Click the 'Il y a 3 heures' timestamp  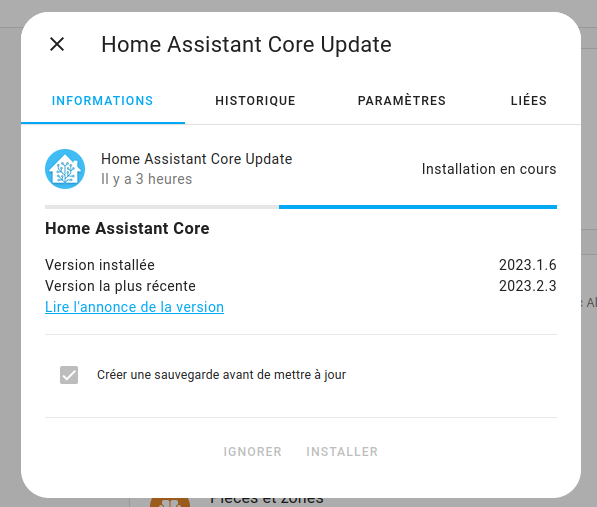pos(147,179)
